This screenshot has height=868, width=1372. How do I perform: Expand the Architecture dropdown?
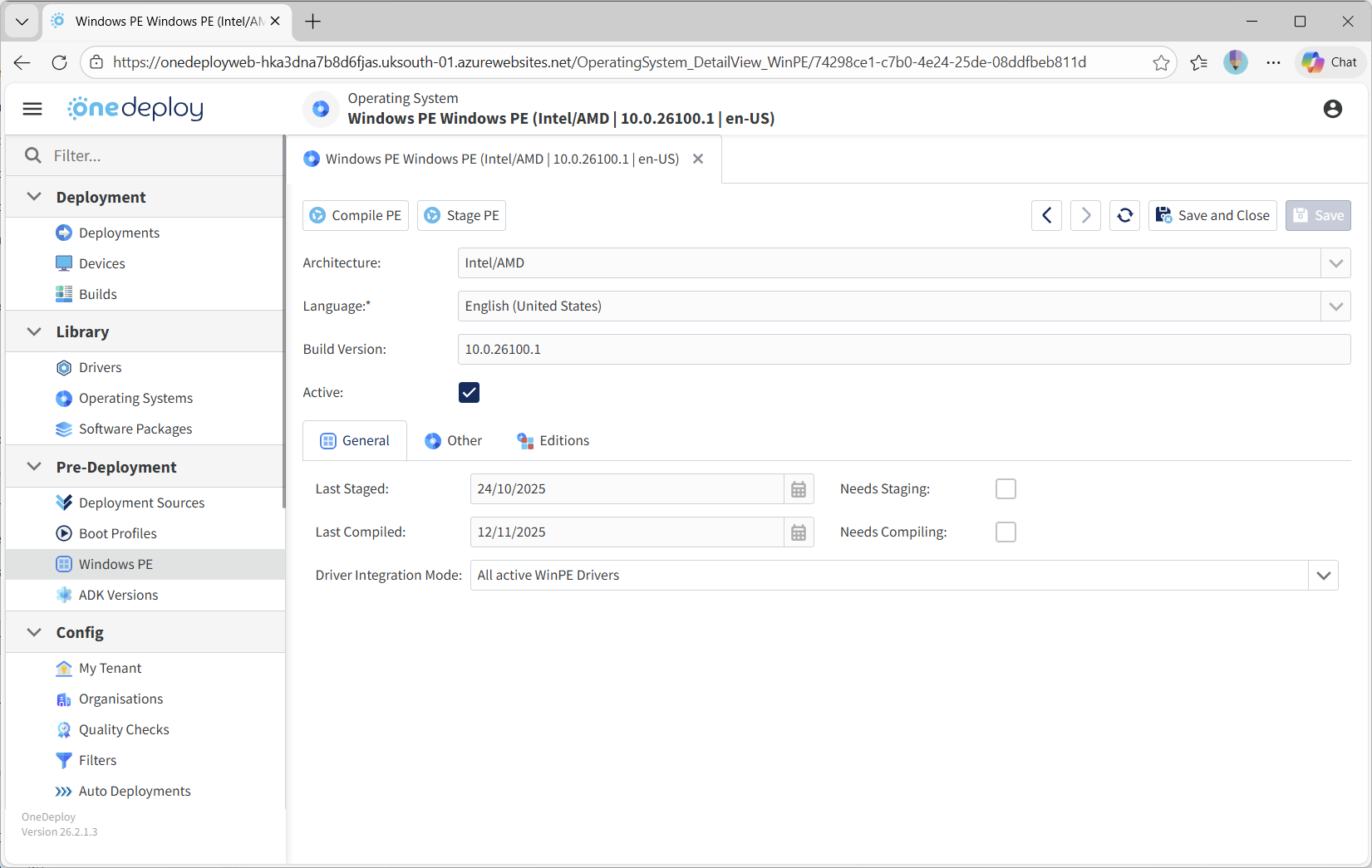pos(1335,263)
